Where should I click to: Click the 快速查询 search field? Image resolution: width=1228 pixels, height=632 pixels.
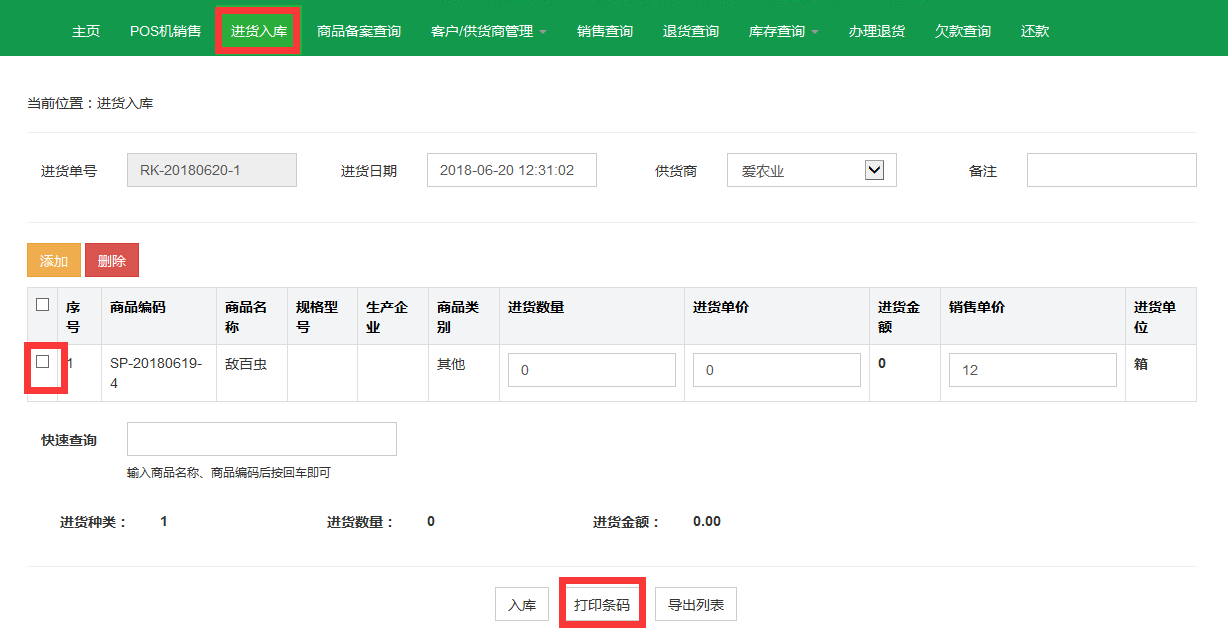pyautogui.click(x=262, y=439)
